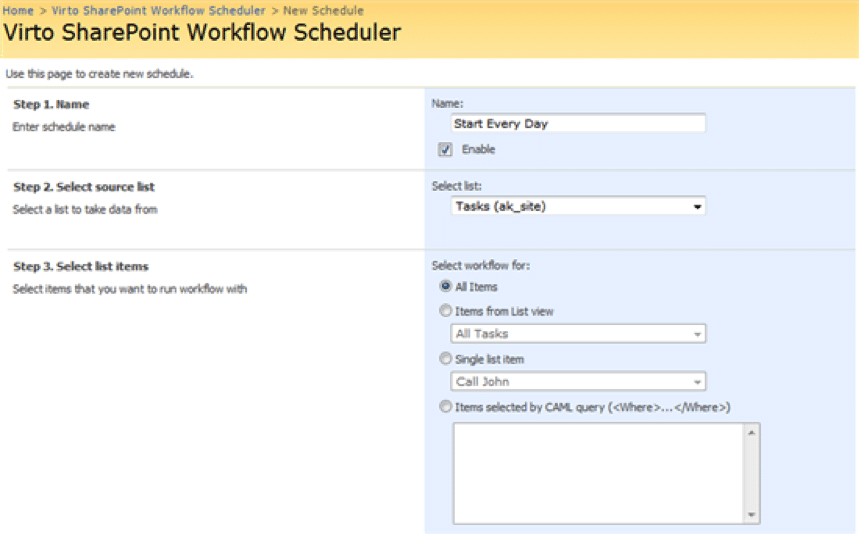Open the Home breadcrumb link

[18, 10]
